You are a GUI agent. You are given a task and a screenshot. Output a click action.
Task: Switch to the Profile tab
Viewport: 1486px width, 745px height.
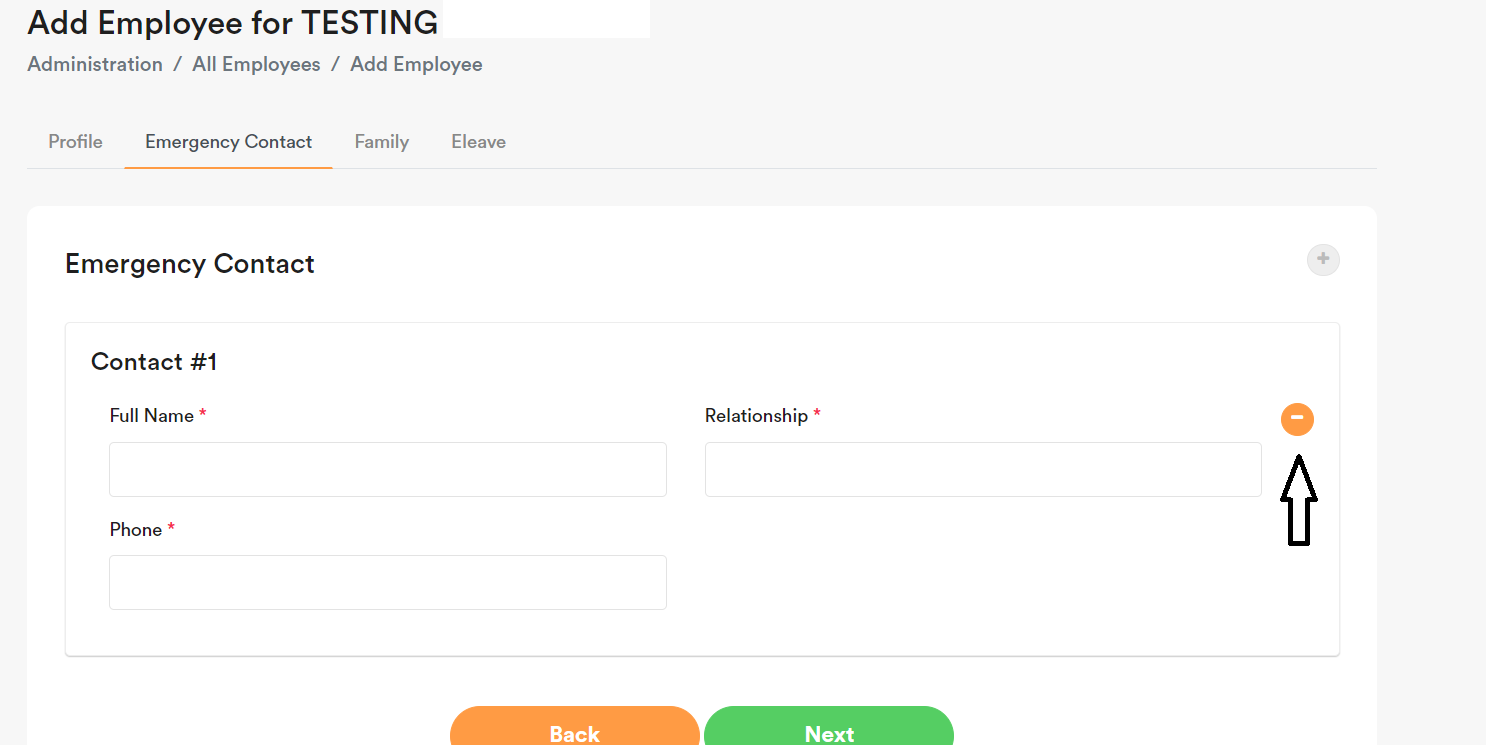[x=75, y=142]
